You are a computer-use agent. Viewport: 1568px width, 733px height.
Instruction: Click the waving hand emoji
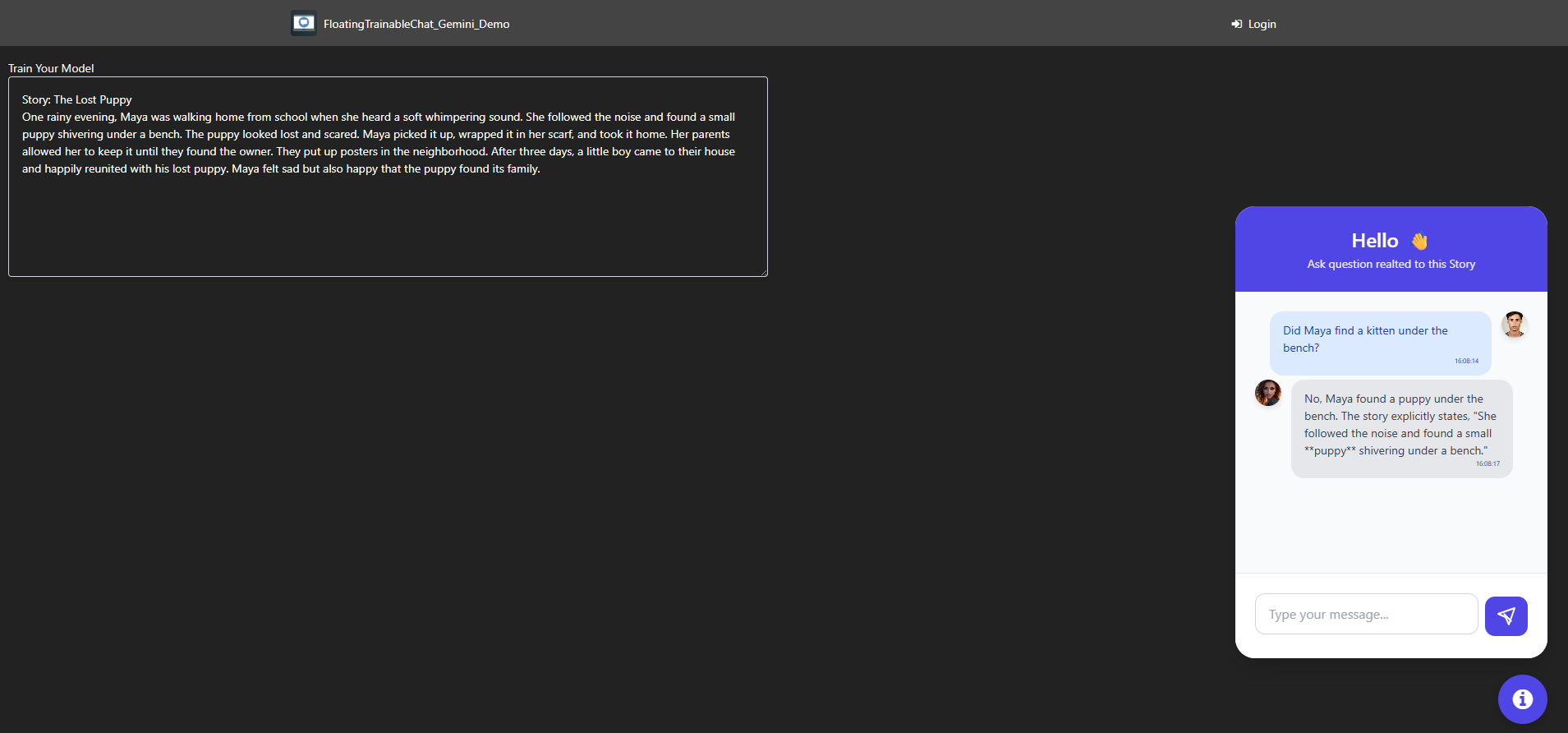tap(1419, 241)
